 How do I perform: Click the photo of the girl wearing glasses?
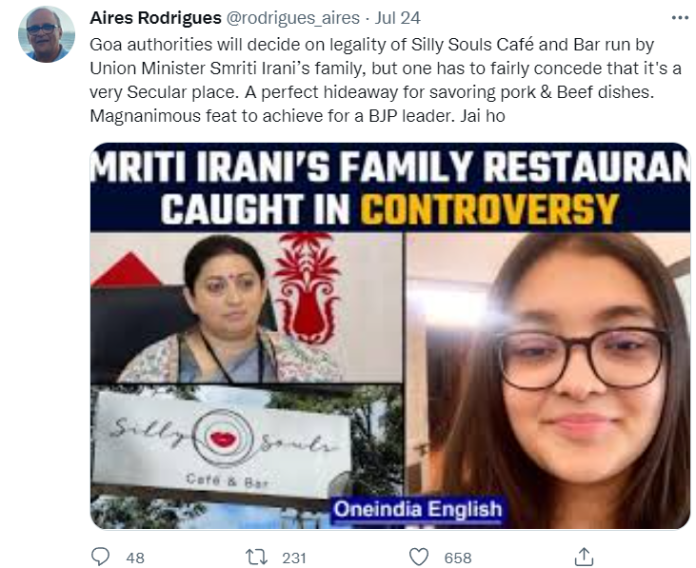tap(548, 380)
